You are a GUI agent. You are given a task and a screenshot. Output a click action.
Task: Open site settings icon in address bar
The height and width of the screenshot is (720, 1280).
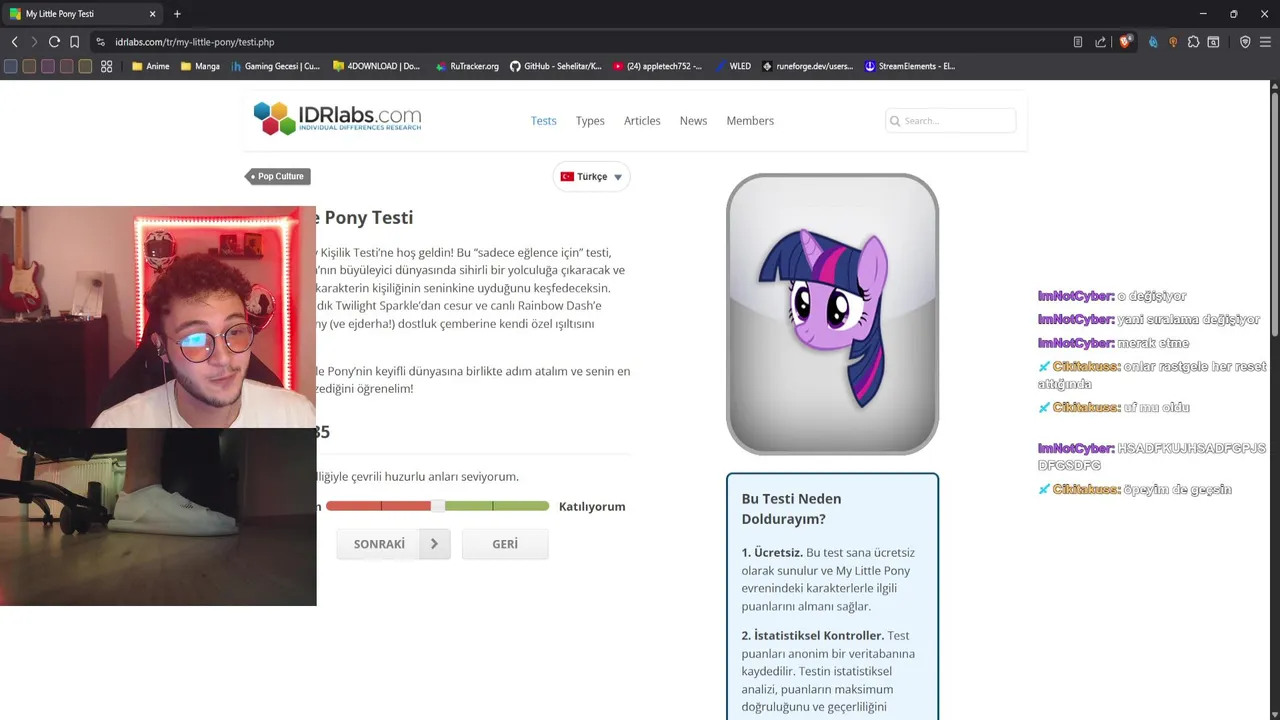point(100,42)
